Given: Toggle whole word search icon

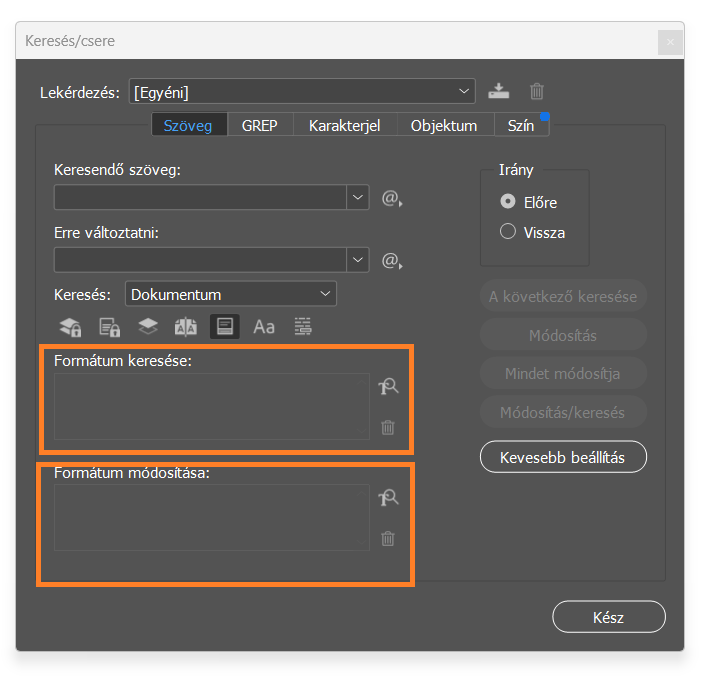Looking at the screenshot, I should click(x=303, y=326).
